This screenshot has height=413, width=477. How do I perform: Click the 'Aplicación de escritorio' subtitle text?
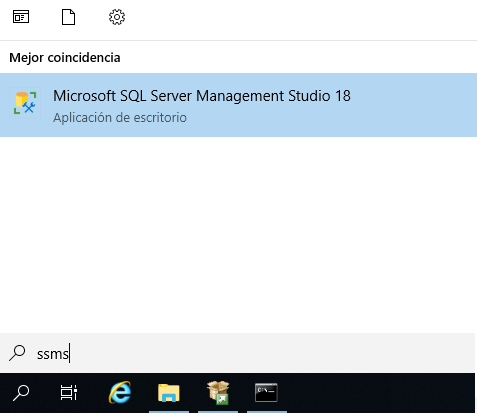[x=120, y=118]
